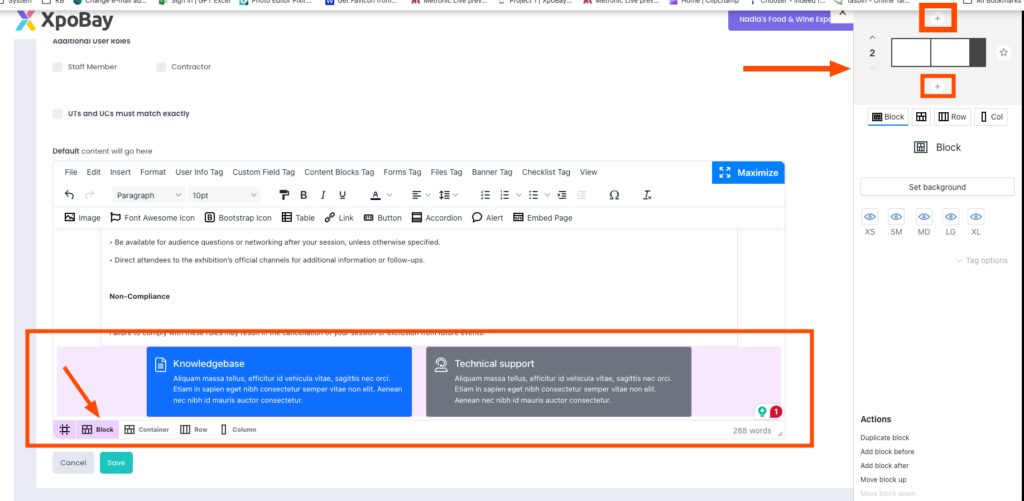Open the Content Blocks Tag menu
Screen dimensions: 1024x501
338,172
